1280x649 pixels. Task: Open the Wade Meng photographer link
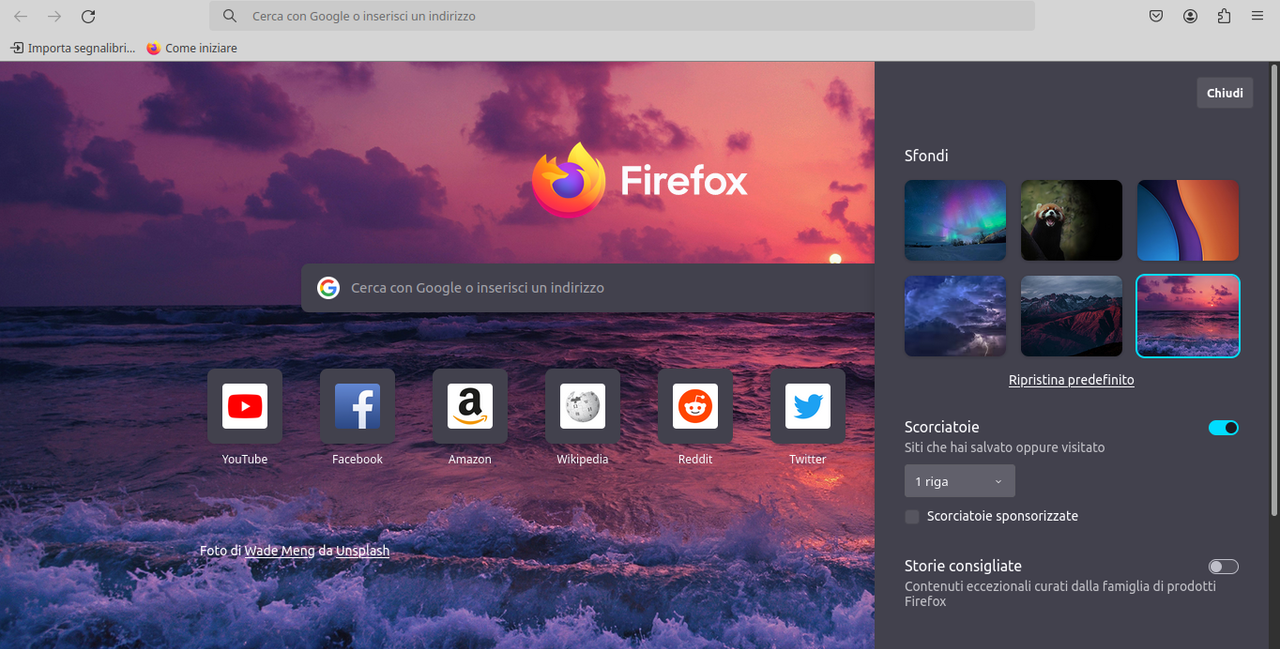pos(280,551)
